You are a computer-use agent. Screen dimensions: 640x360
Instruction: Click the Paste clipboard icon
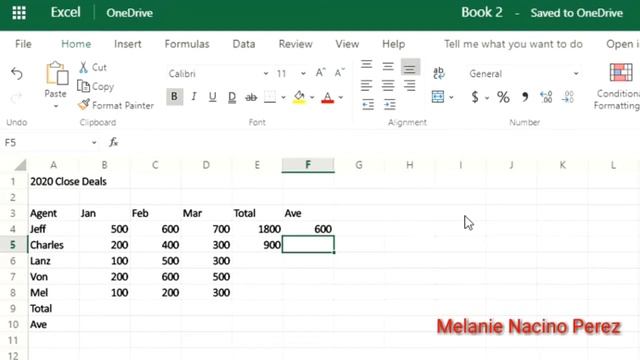coord(56,74)
